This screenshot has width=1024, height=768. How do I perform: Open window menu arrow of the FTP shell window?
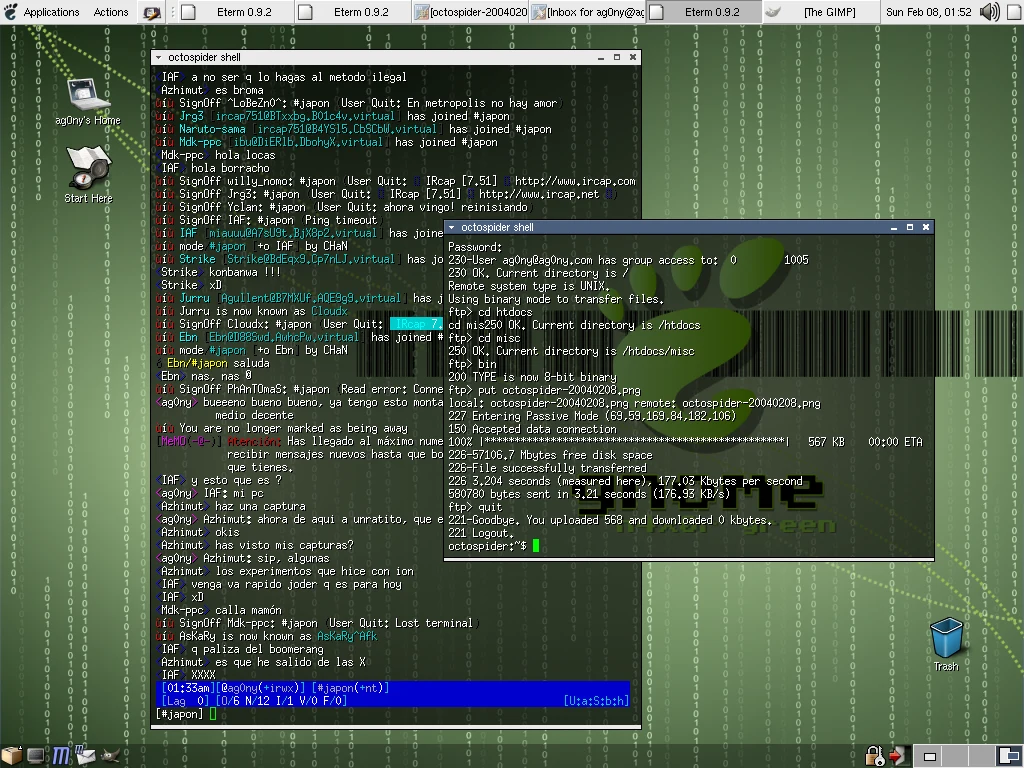[452, 227]
